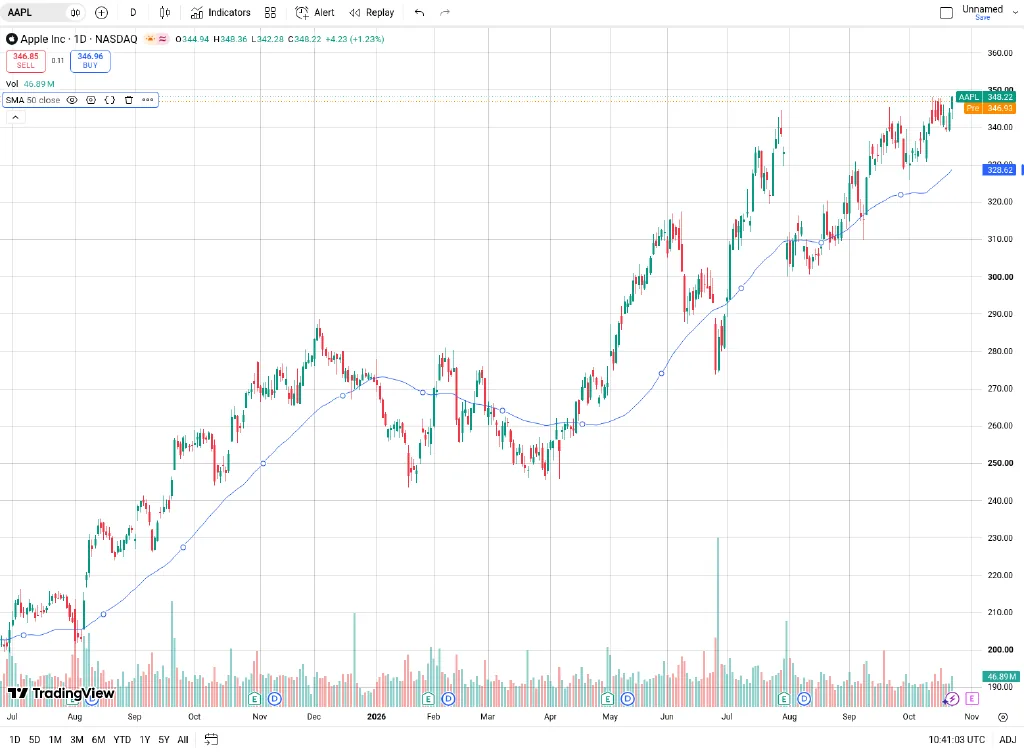The width and height of the screenshot is (1024, 753).
Task: Click the November dividend D marker
Action: [x=274, y=699]
